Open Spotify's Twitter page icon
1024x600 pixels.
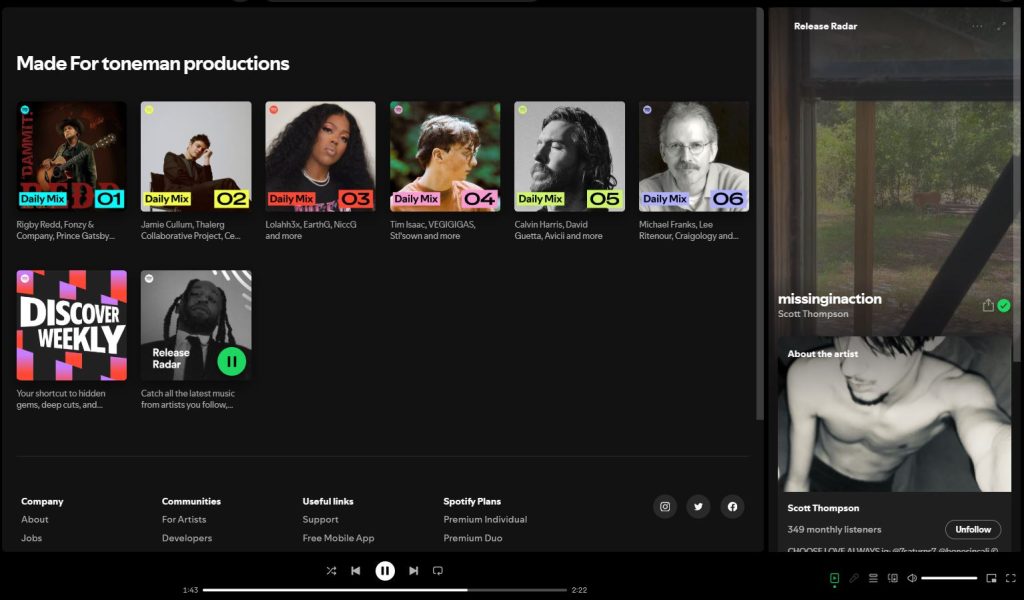[699, 507]
